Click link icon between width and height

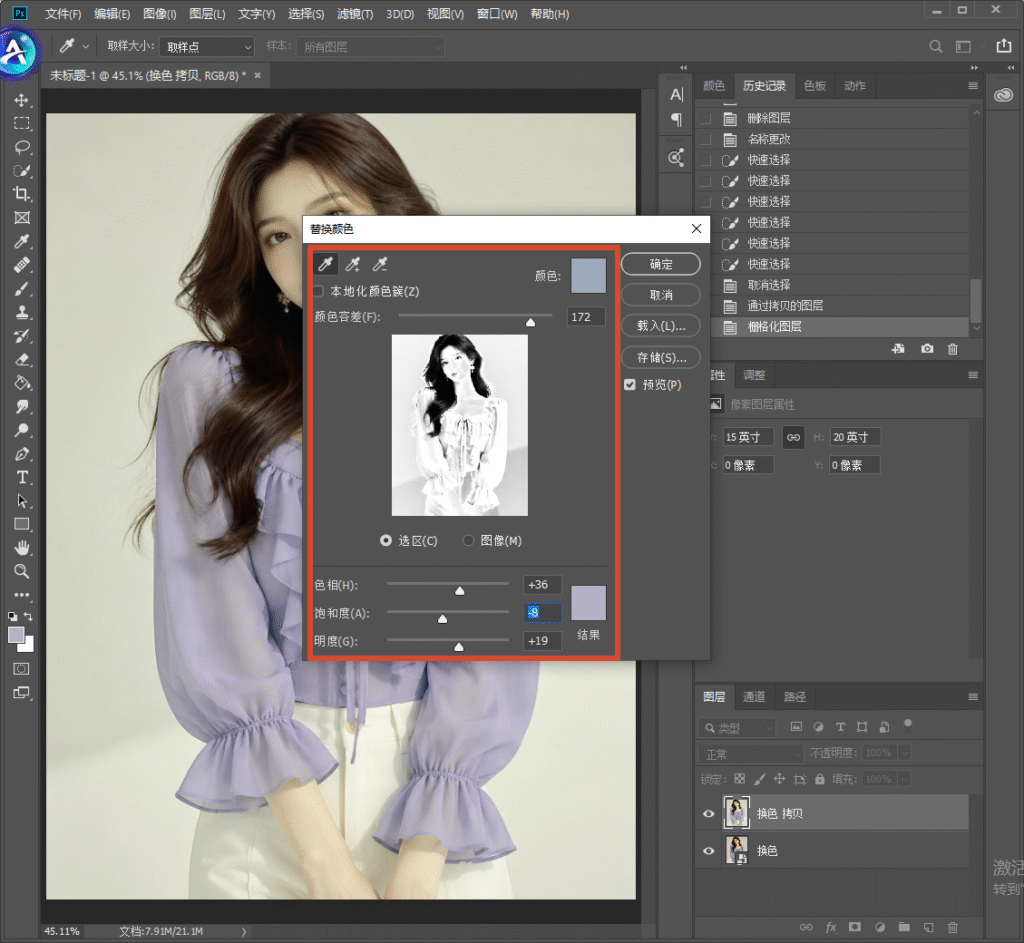(793, 437)
